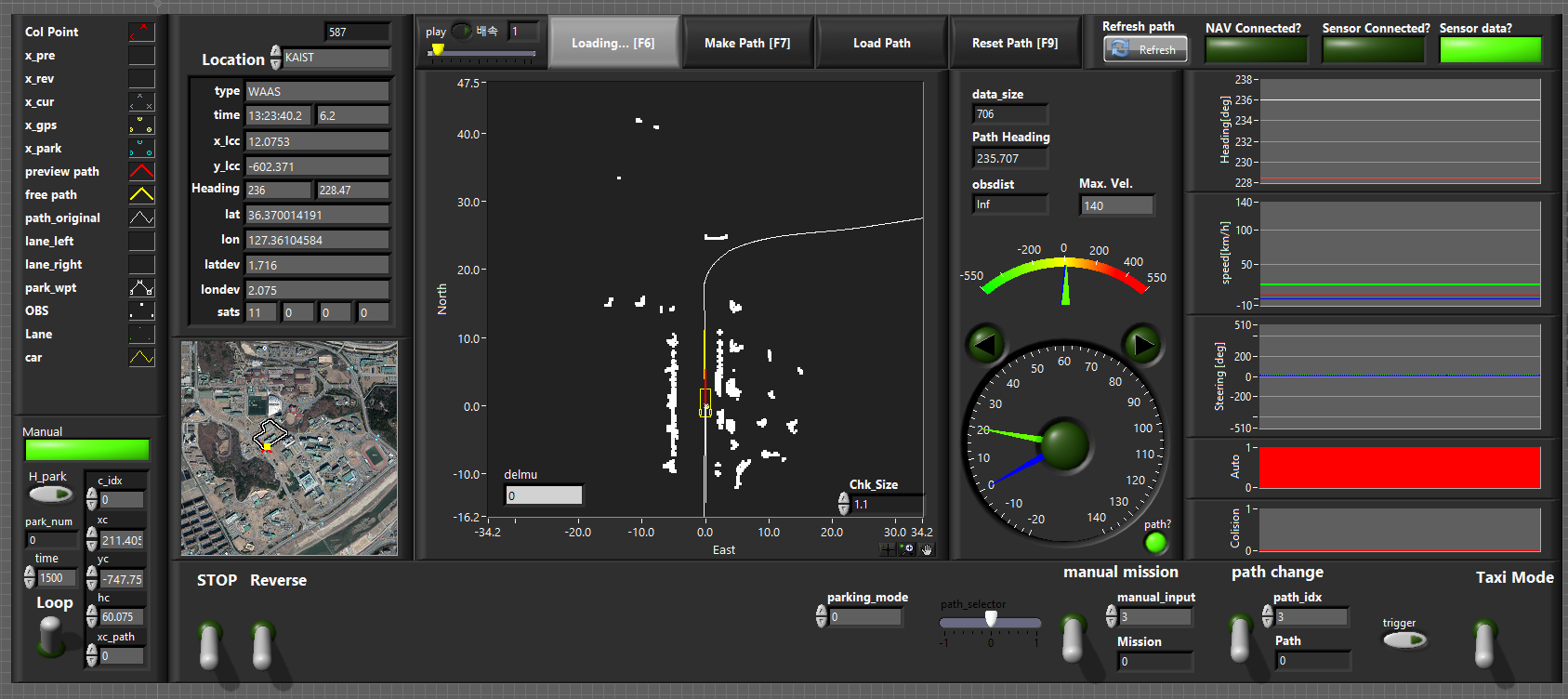Click the free path yellow legend icon
Screen dimensions: 1568x699
click(x=141, y=194)
